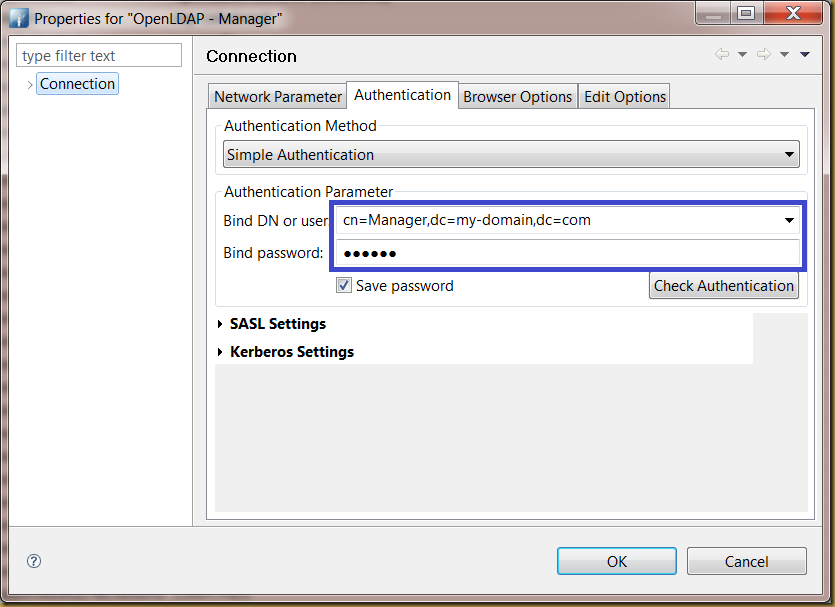Image resolution: width=835 pixels, height=607 pixels.
Task: Open the Edit Options tab
Action: point(625,97)
